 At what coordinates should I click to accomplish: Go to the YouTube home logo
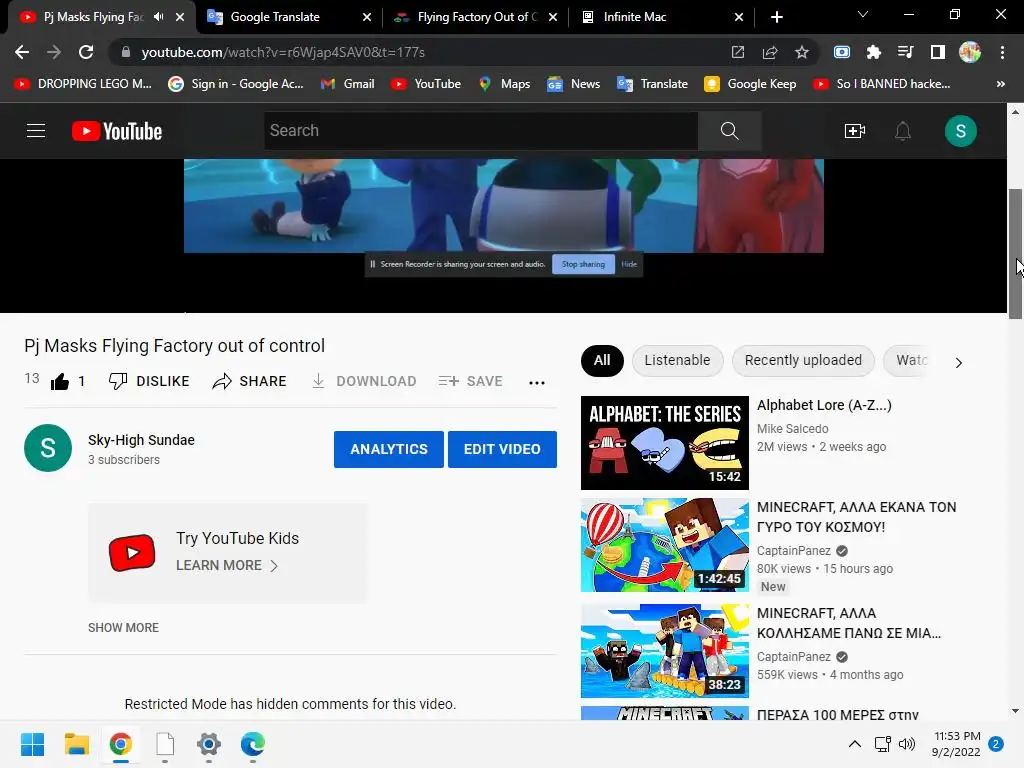click(117, 131)
